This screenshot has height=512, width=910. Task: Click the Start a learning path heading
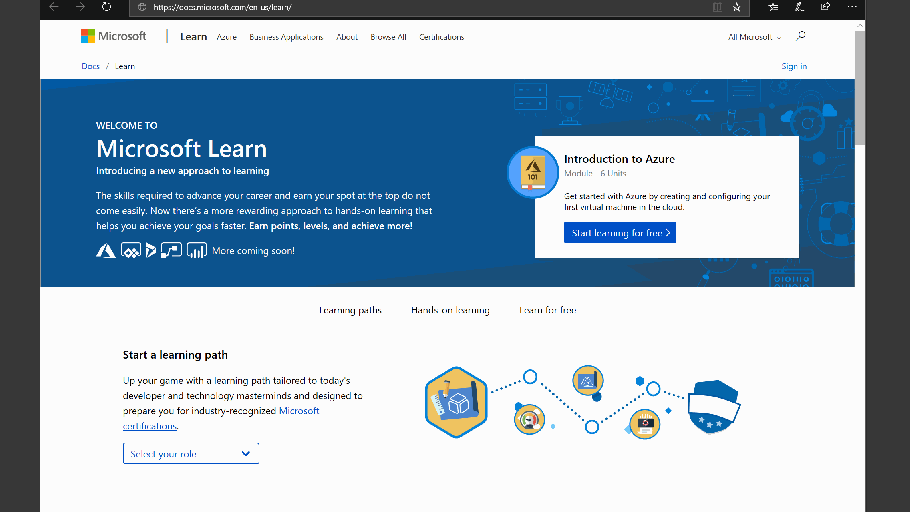point(175,355)
